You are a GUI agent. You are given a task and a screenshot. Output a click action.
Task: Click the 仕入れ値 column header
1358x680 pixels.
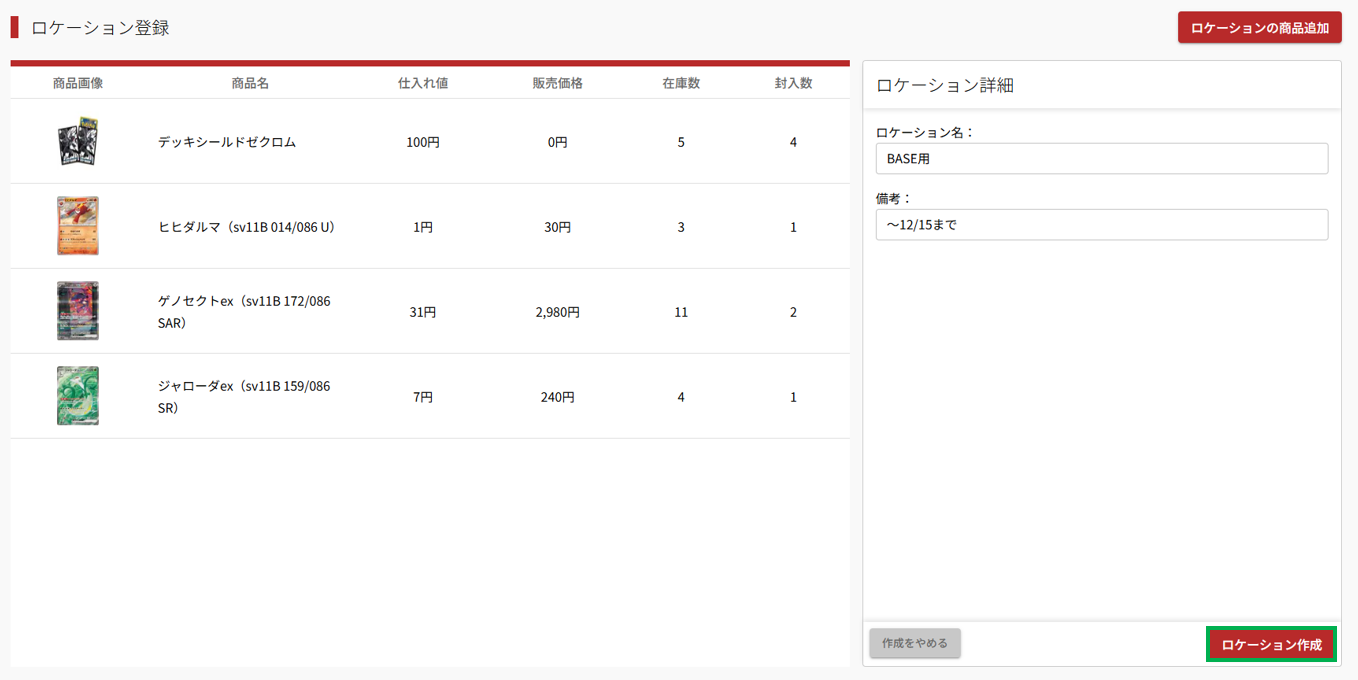point(423,83)
